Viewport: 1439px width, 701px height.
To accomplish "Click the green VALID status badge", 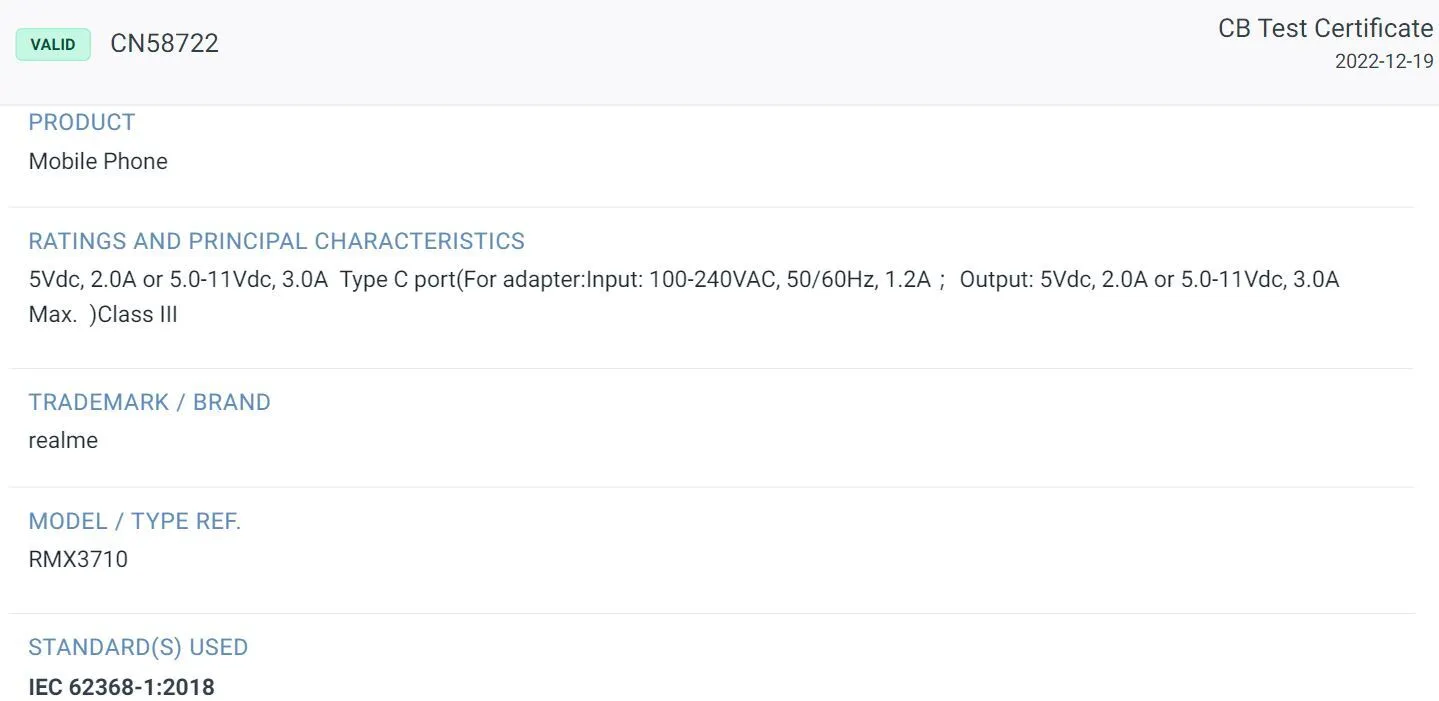I will point(53,44).
